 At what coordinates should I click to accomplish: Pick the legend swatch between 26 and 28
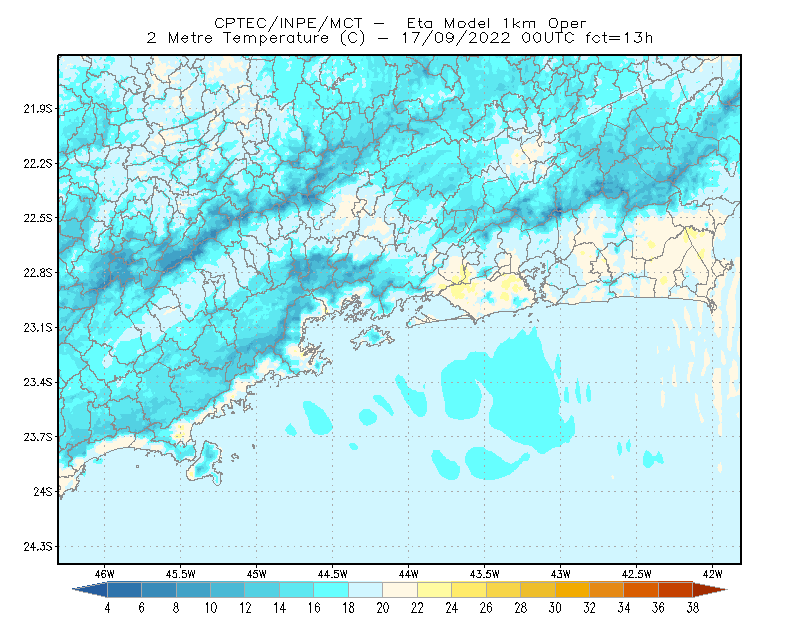[504, 590]
